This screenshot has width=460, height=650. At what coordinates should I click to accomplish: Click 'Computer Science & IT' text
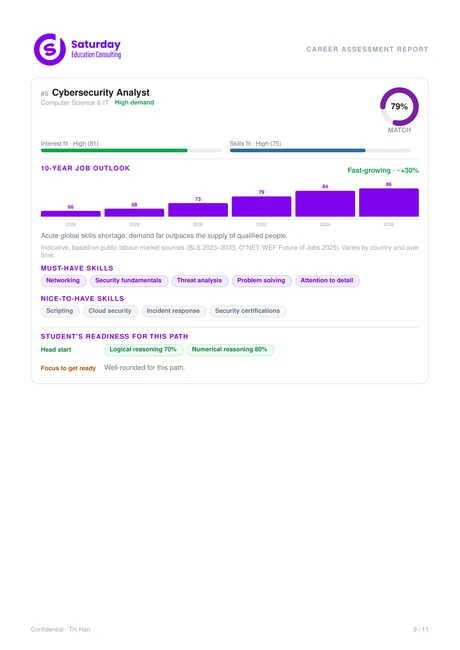pyautogui.click(x=75, y=102)
